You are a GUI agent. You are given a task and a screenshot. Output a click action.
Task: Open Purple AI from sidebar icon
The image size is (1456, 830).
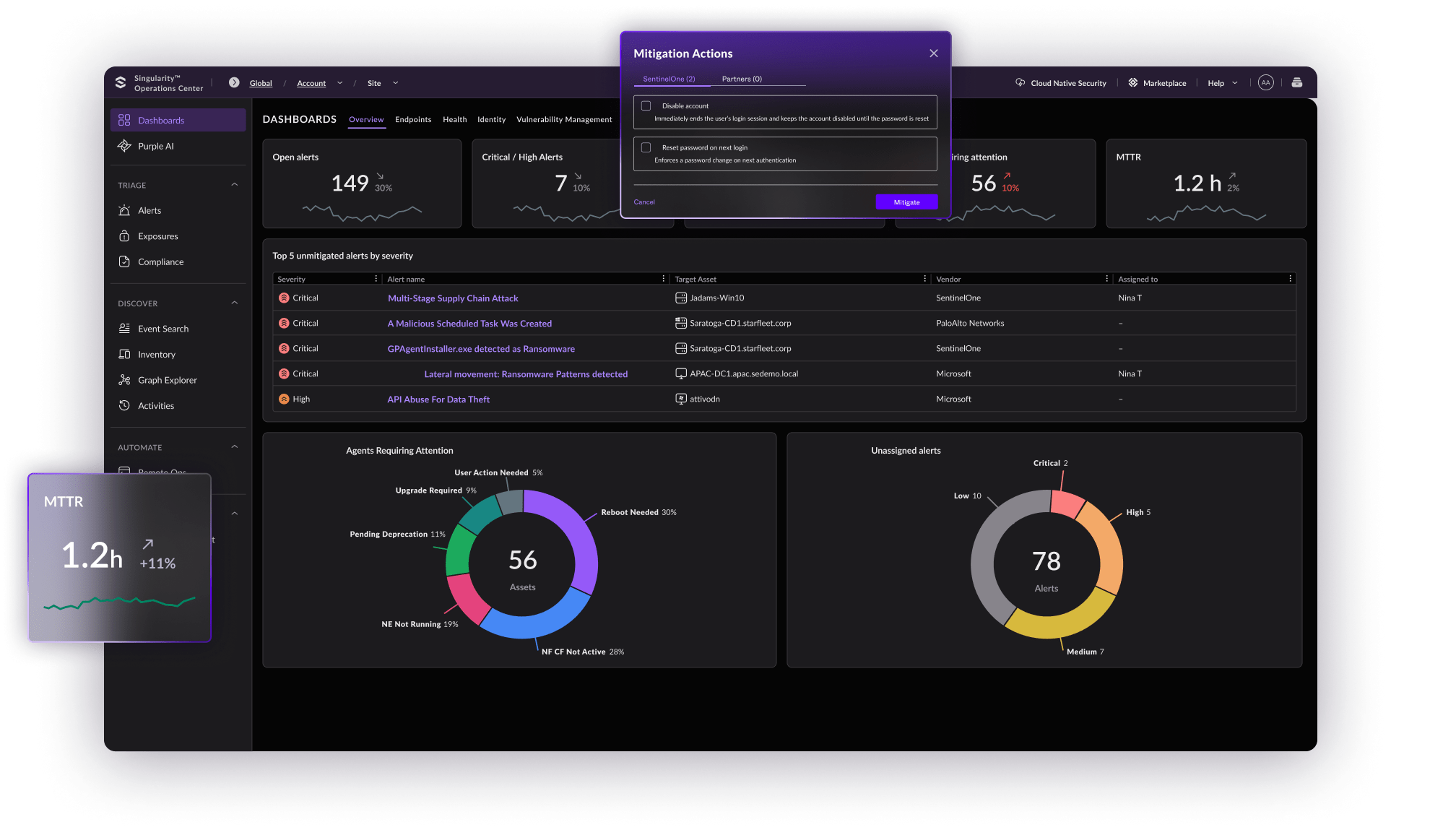point(124,146)
